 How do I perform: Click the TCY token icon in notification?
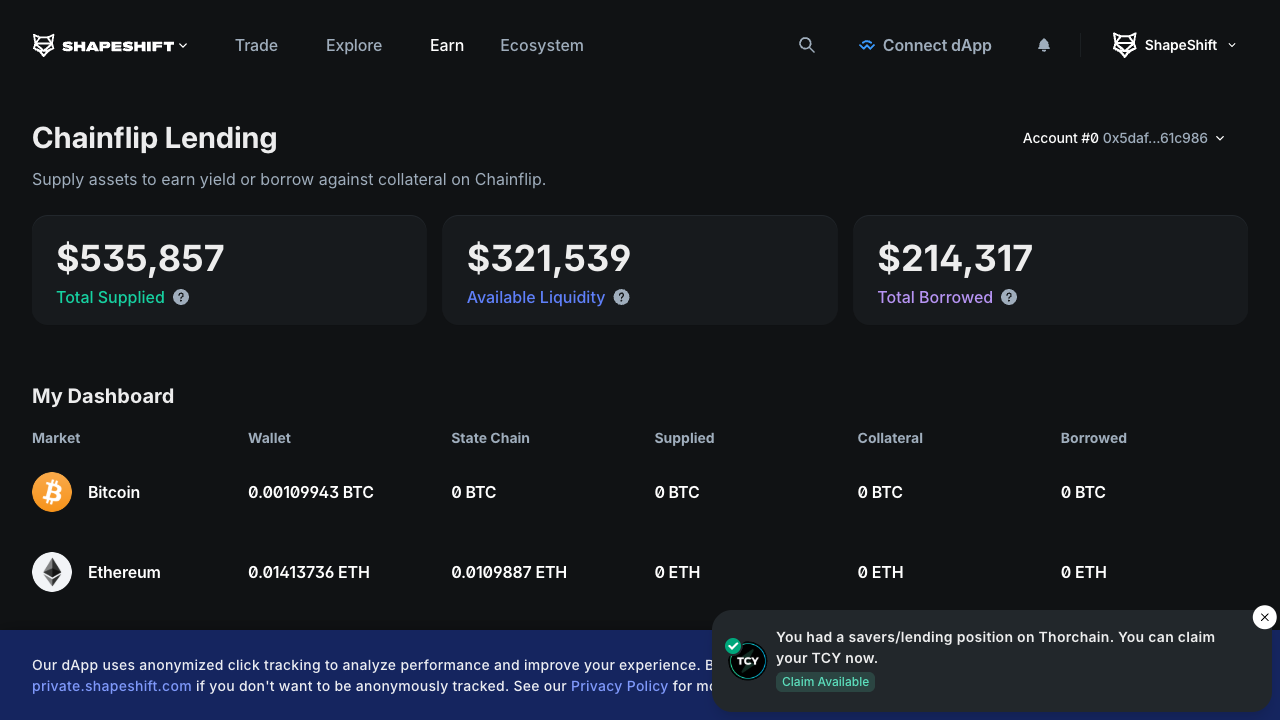pos(747,661)
